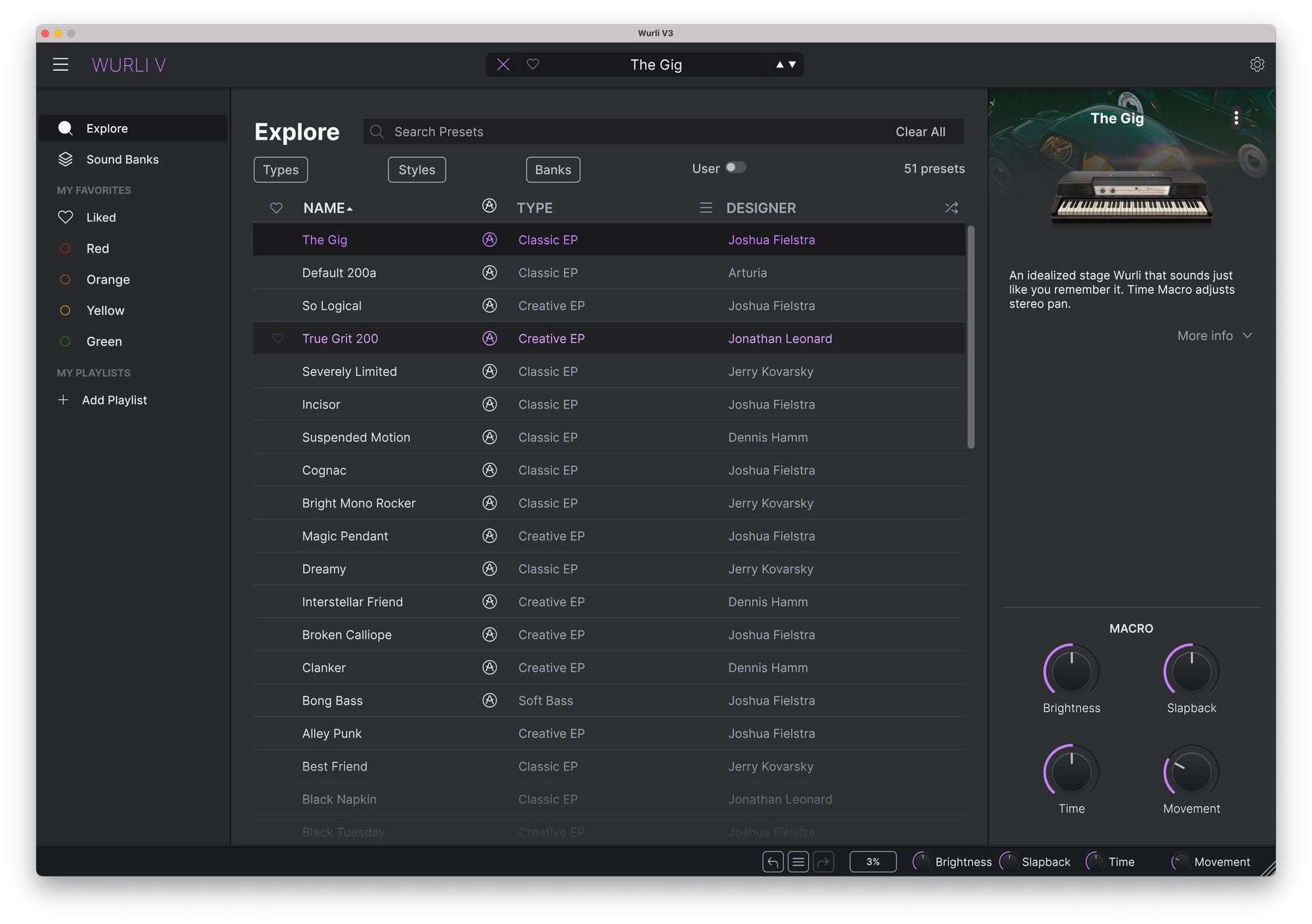
Task: Open settings gear icon
Action: (x=1256, y=64)
